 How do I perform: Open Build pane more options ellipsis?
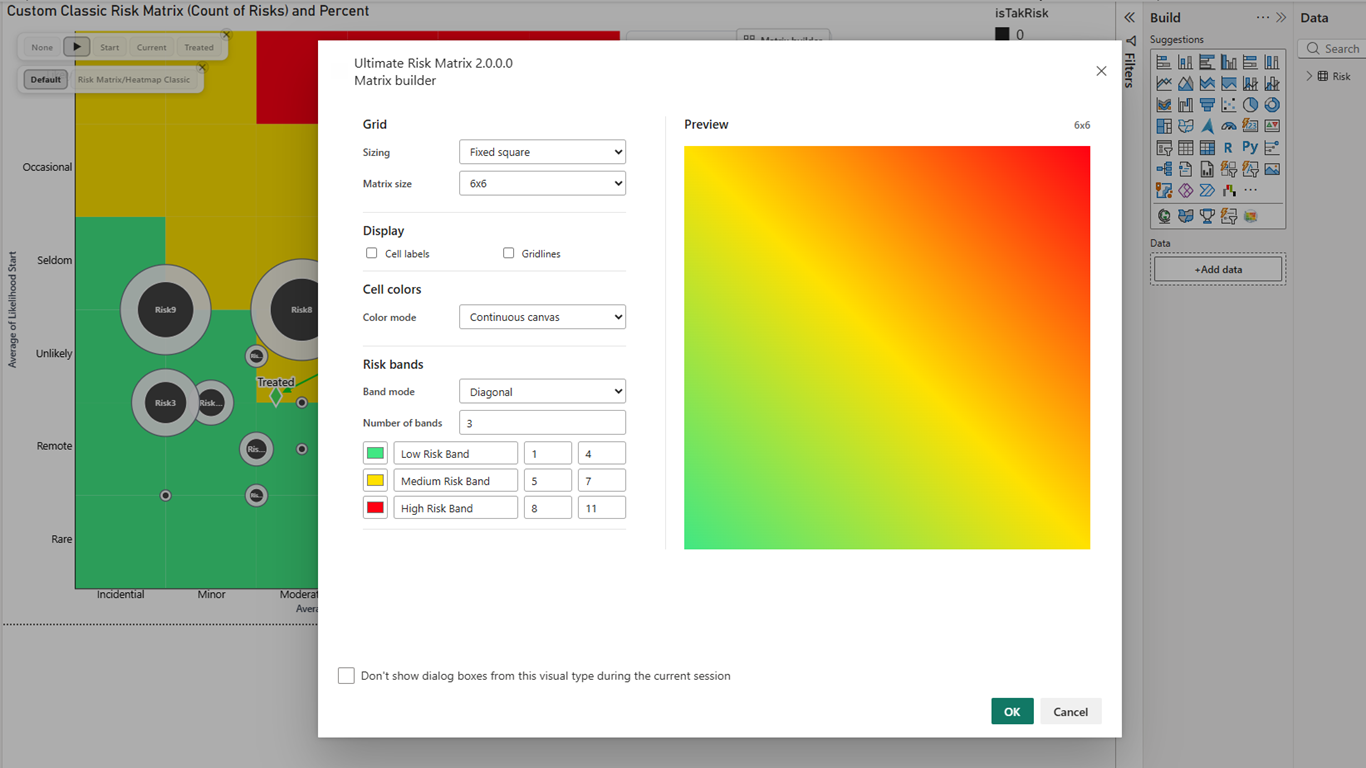[1263, 18]
